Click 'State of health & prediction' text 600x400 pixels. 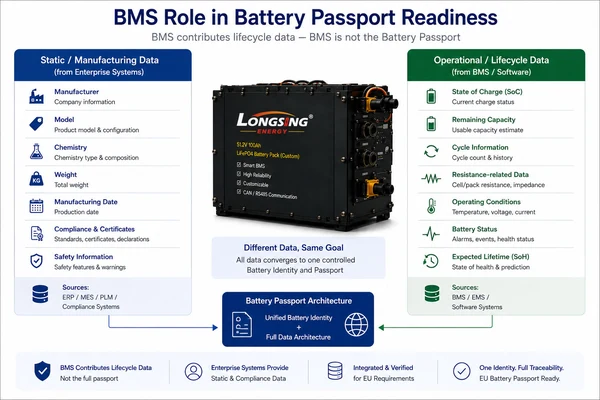tap(491, 267)
